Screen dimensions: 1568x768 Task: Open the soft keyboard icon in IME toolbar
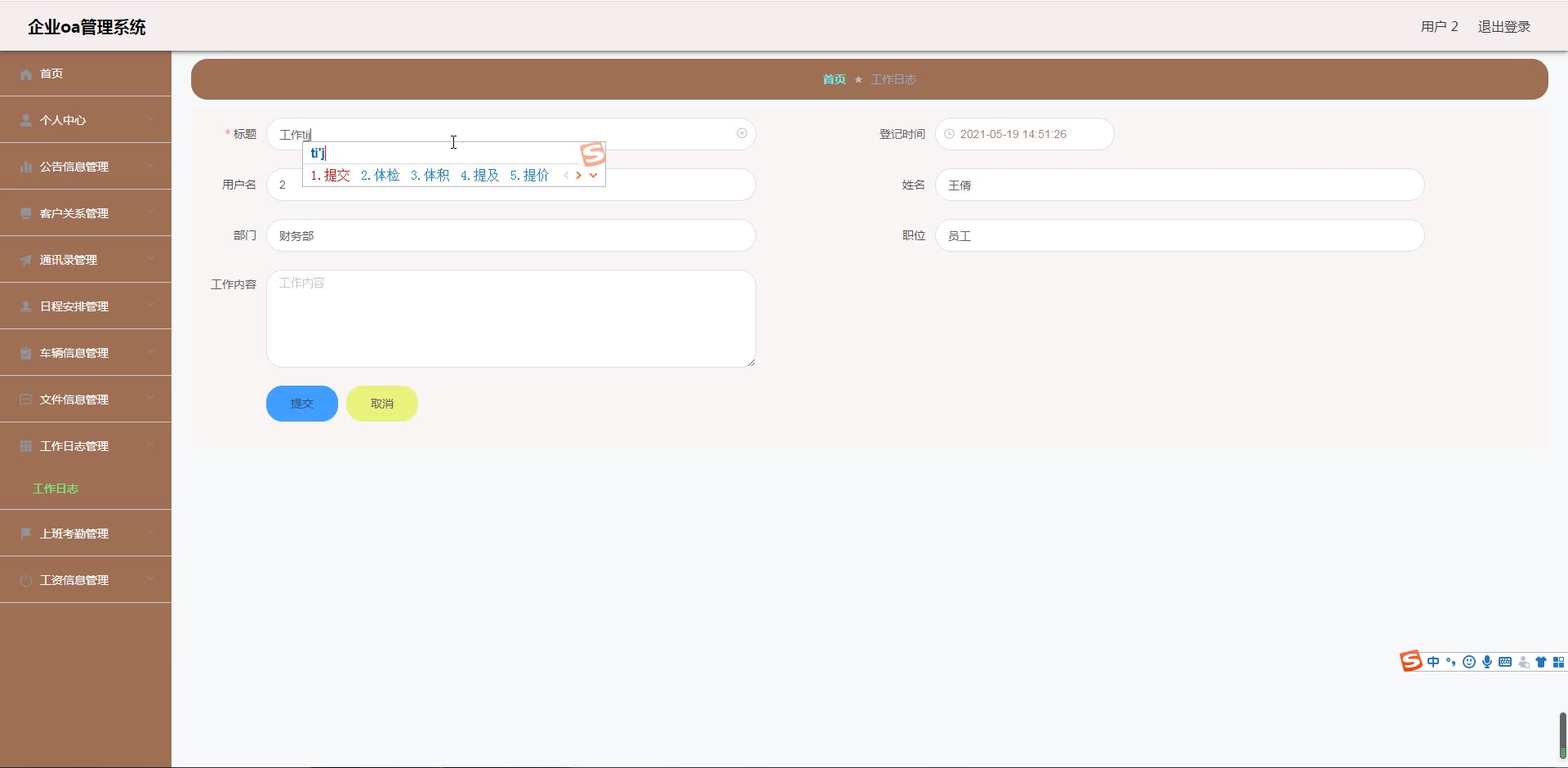1505,663
